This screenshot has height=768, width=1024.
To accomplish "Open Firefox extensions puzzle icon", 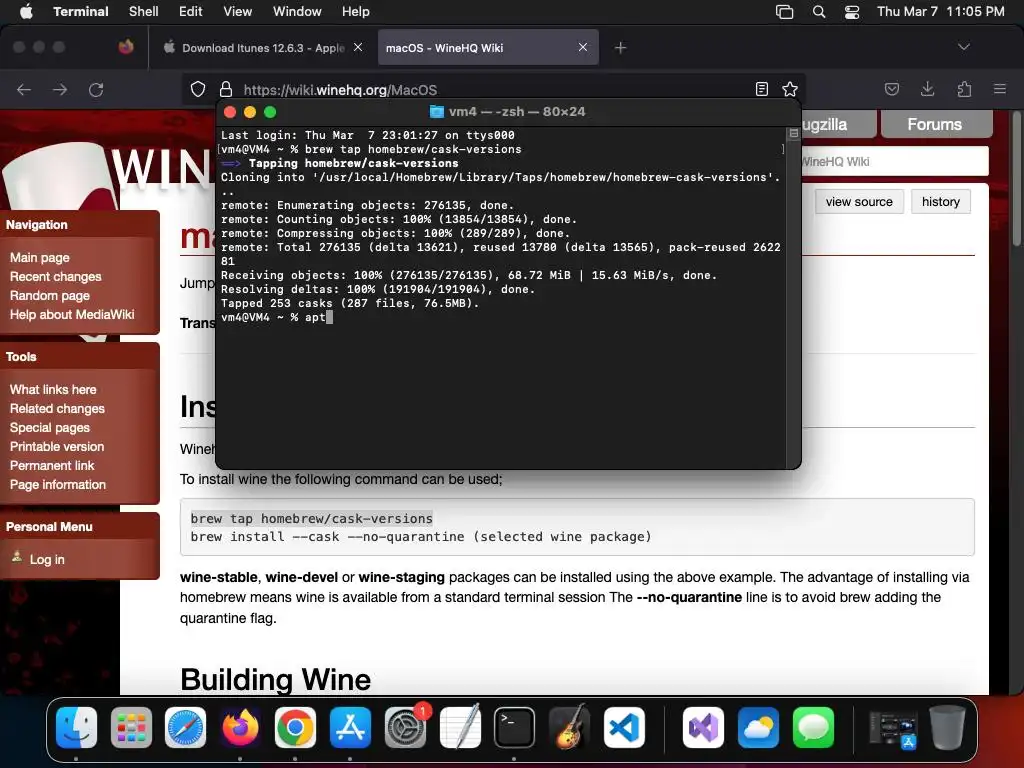I will tap(964, 89).
